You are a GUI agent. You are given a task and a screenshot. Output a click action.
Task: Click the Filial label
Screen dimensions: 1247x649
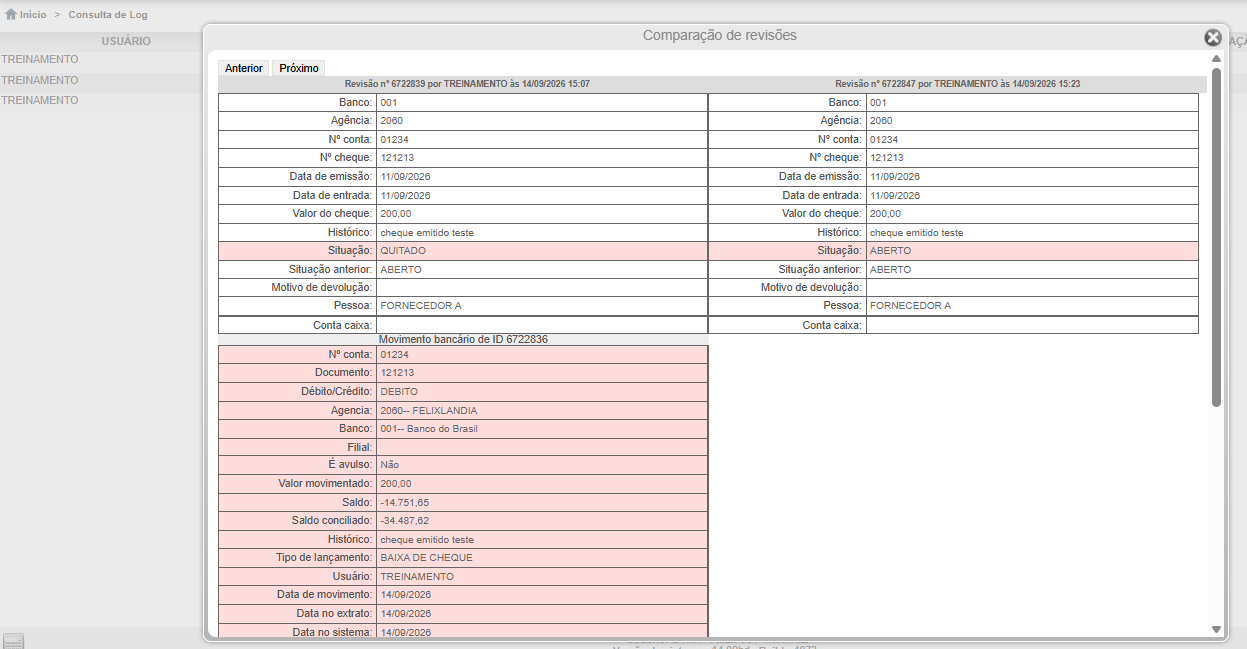click(358, 447)
